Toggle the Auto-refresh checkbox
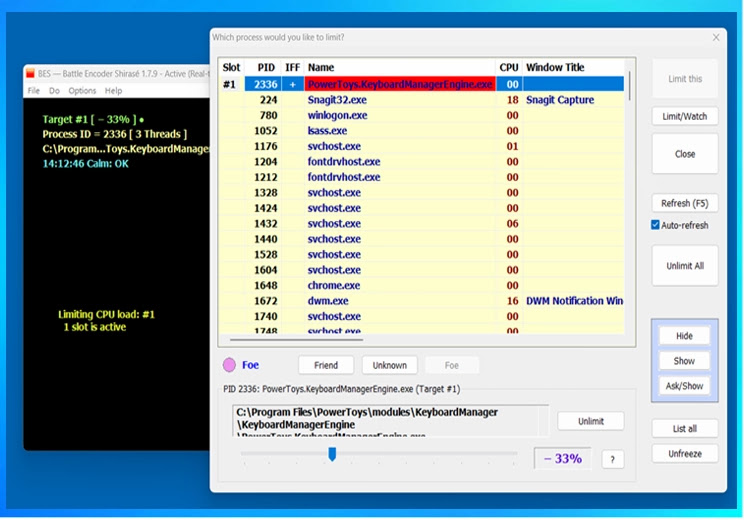Screen dimensions: 744x520 pos(655,225)
